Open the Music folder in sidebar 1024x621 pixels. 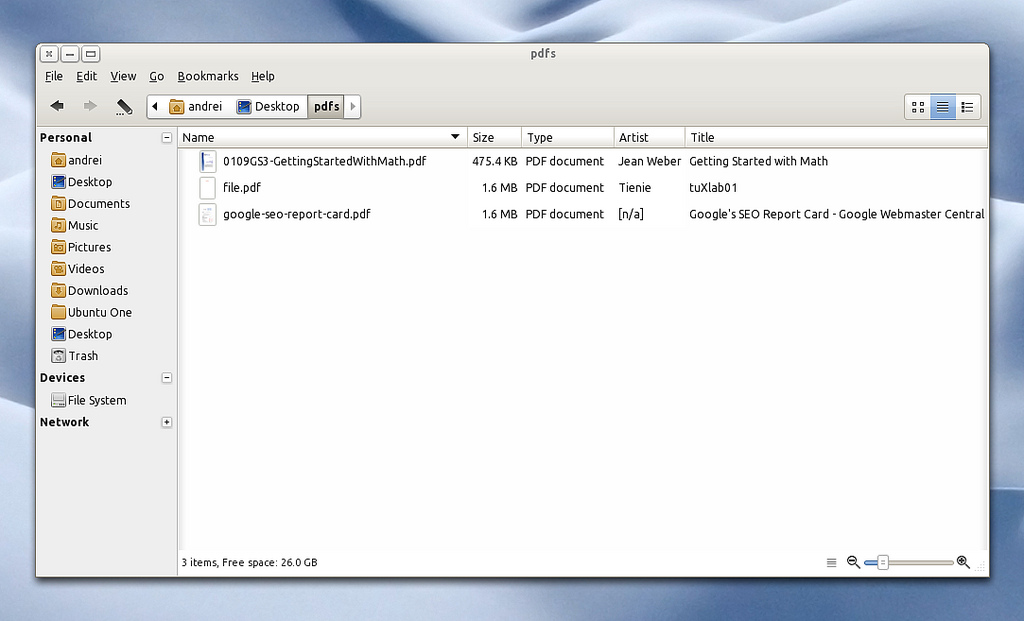83,225
